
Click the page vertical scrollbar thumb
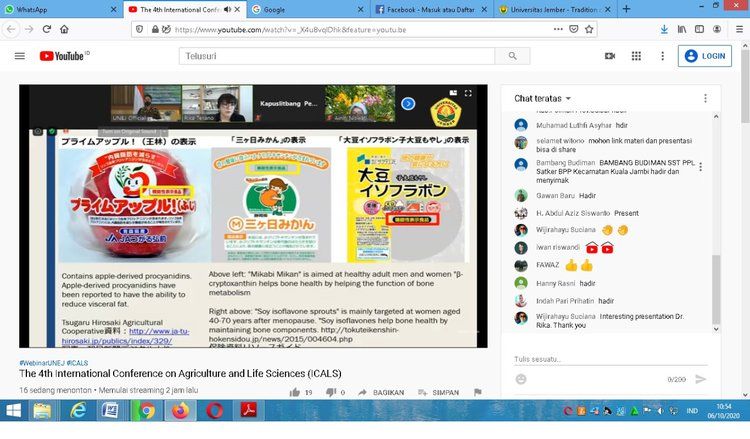(x=745, y=86)
